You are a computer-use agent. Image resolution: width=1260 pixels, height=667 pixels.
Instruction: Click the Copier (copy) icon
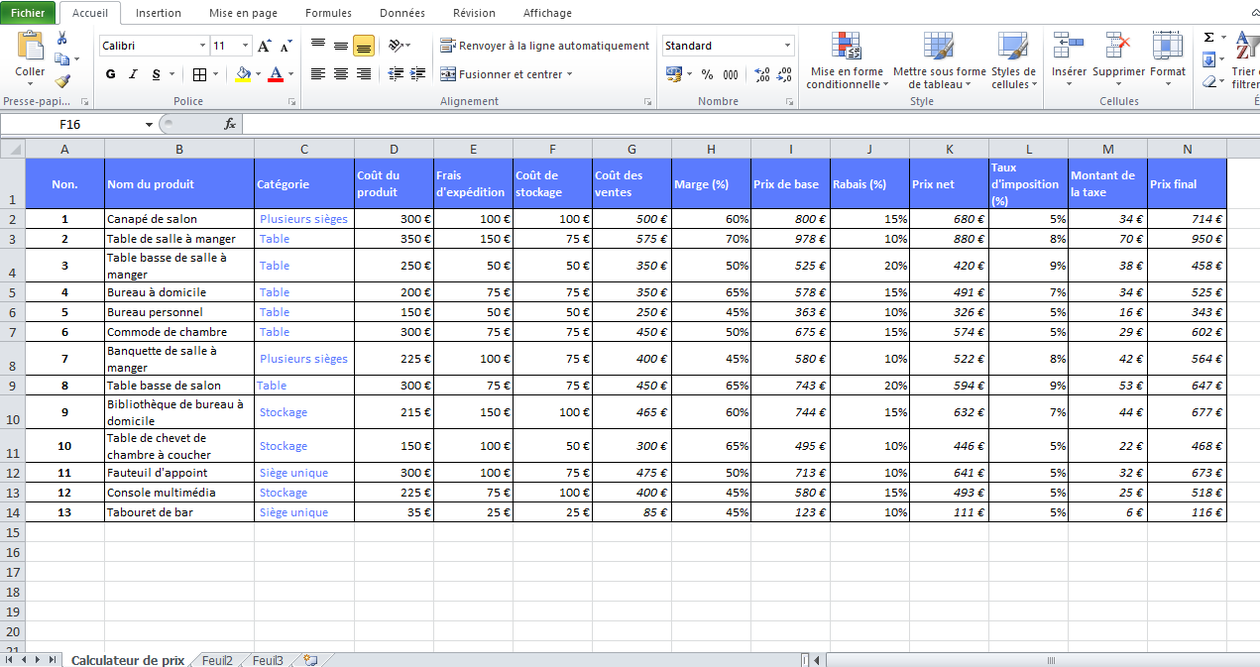[x=60, y=60]
